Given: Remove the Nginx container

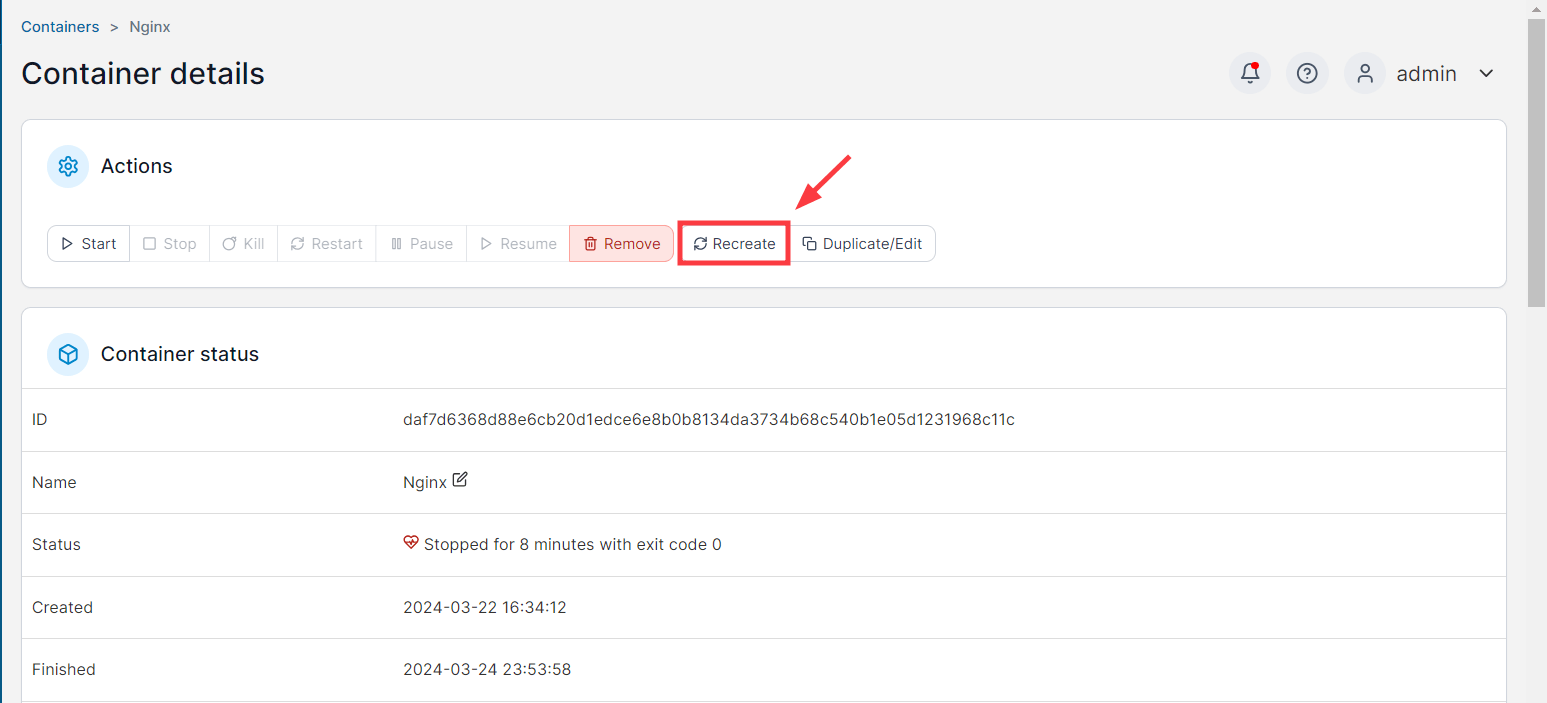Looking at the screenshot, I should [621, 244].
